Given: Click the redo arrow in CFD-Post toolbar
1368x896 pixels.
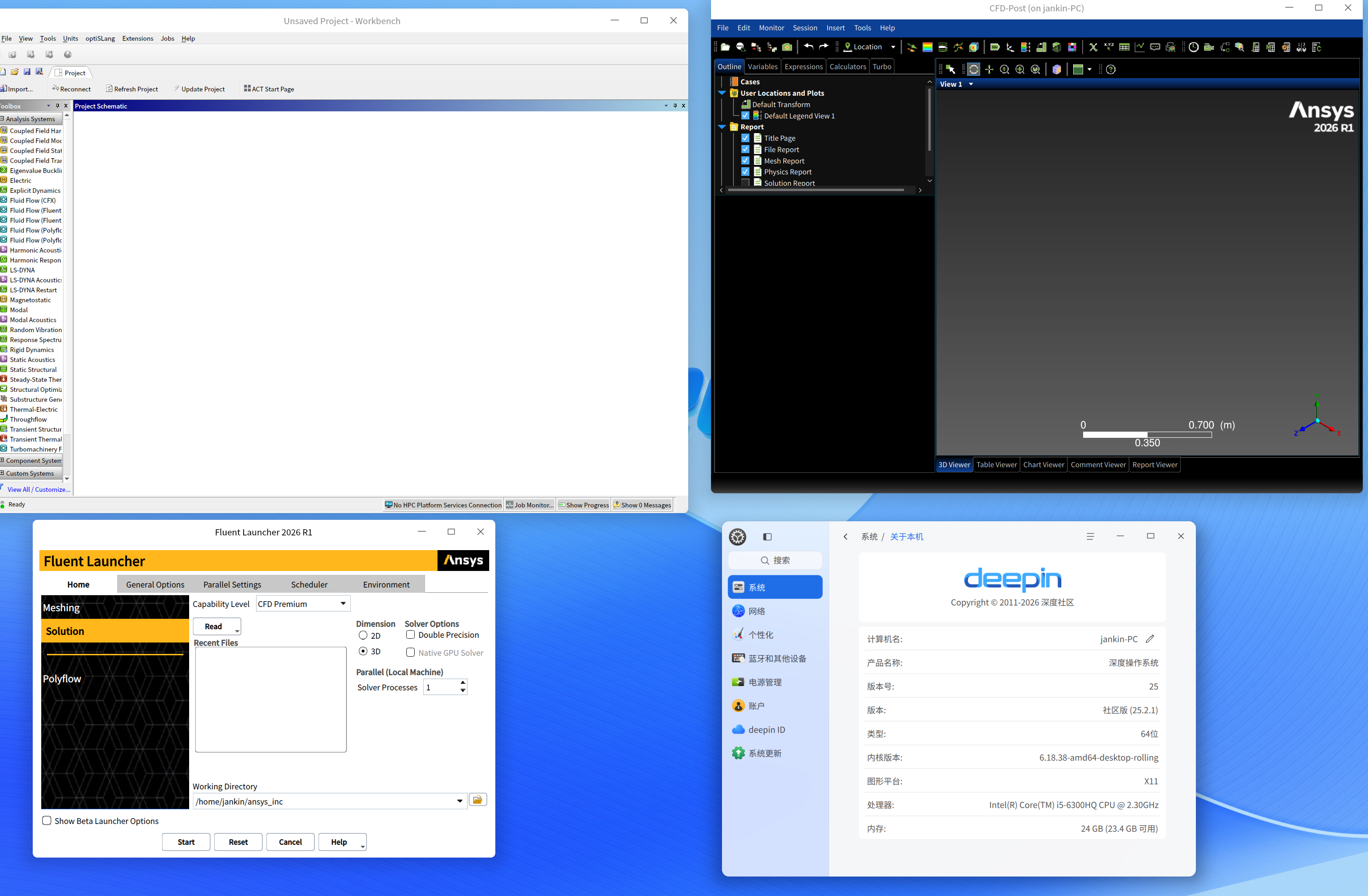Looking at the screenshot, I should pos(824,46).
